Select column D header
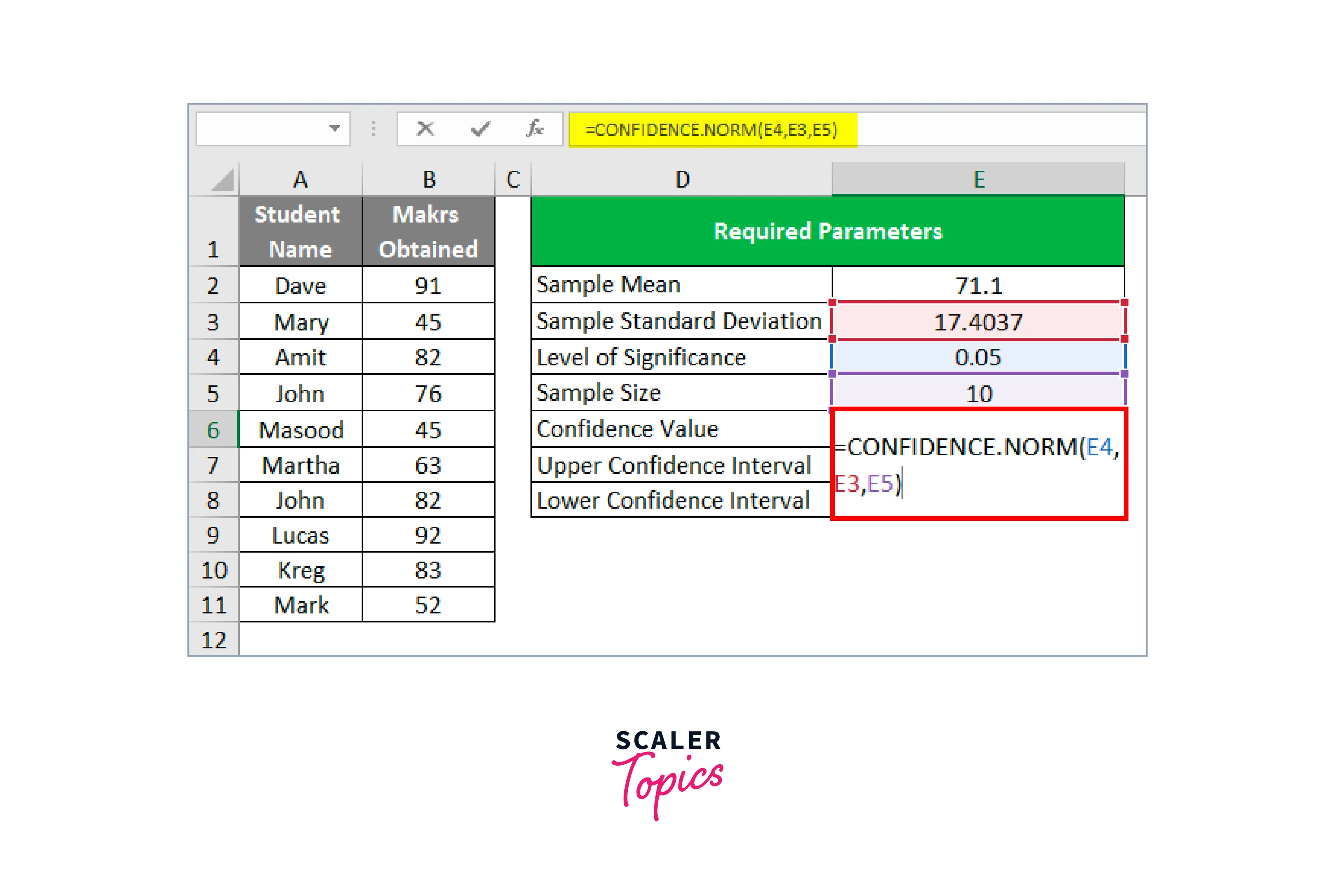Viewport: 1335px width, 896px height. (682, 180)
